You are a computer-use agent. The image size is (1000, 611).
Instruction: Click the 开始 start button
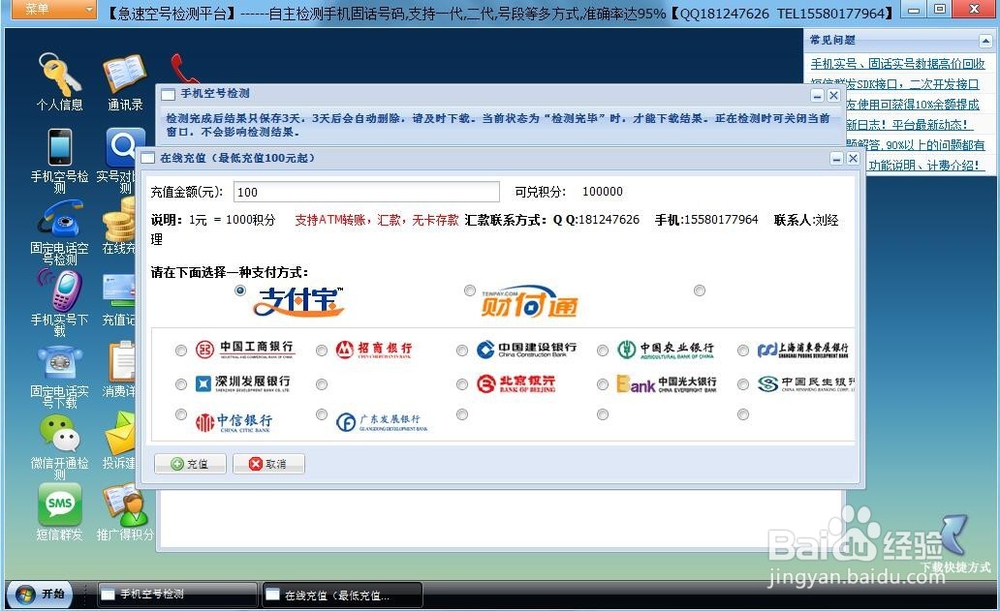[x=40, y=594]
